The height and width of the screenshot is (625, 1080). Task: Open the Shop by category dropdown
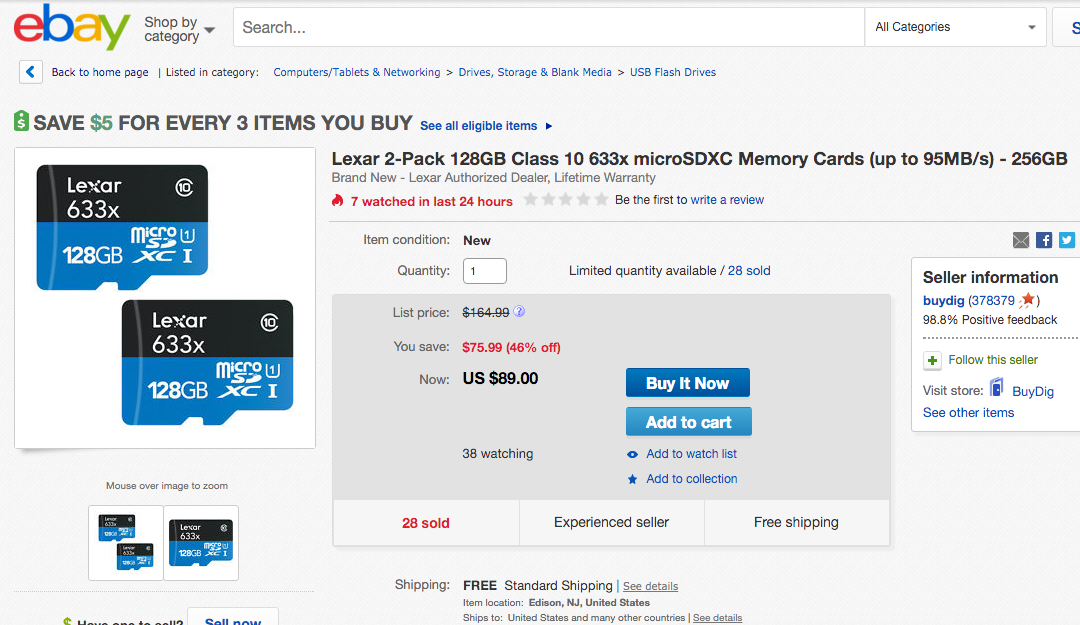tap(177, 27)
